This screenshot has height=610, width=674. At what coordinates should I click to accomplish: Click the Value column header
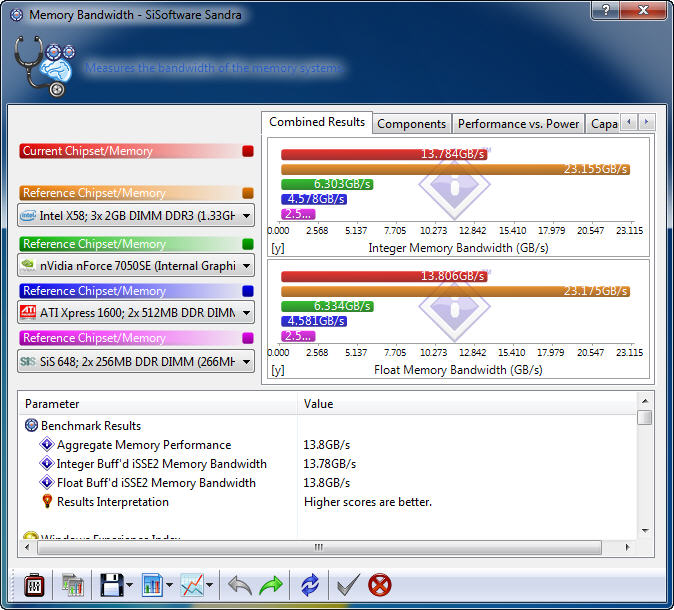pos(466,404)
